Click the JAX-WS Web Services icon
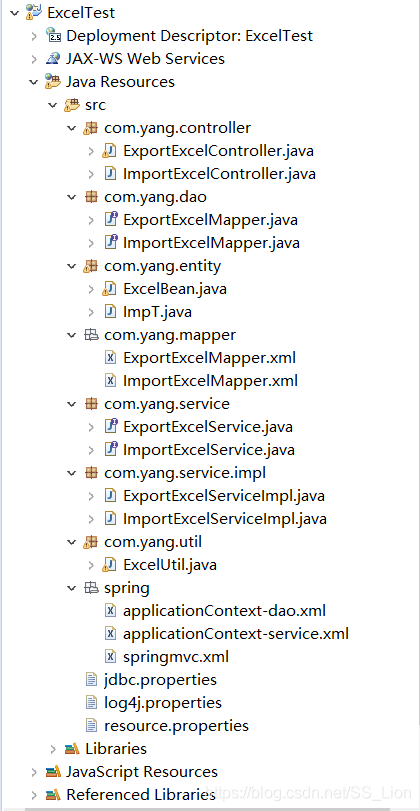 [53, 58]
